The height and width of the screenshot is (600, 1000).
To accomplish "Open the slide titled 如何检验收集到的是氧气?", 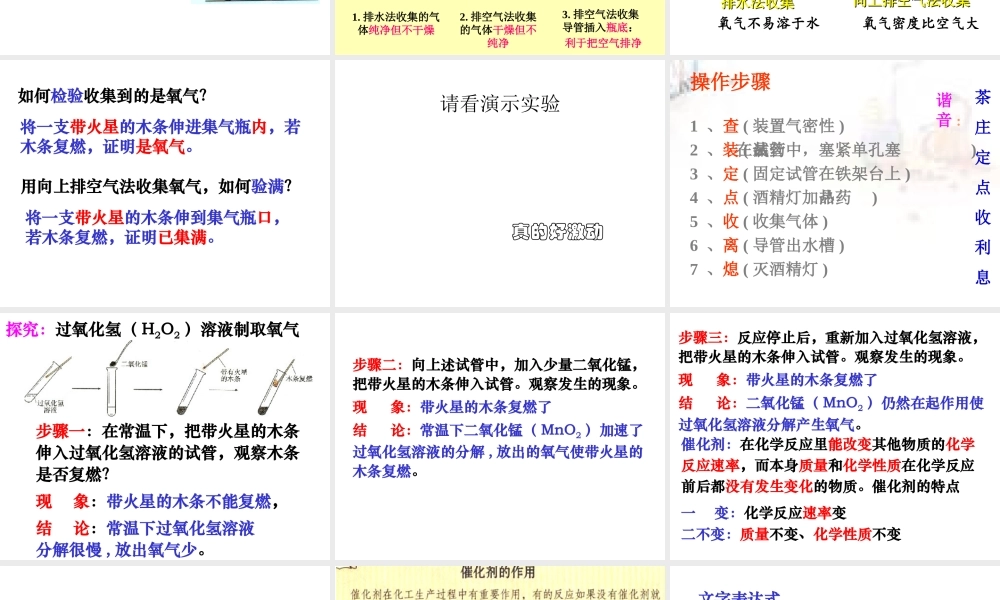I will pos(165,183).
